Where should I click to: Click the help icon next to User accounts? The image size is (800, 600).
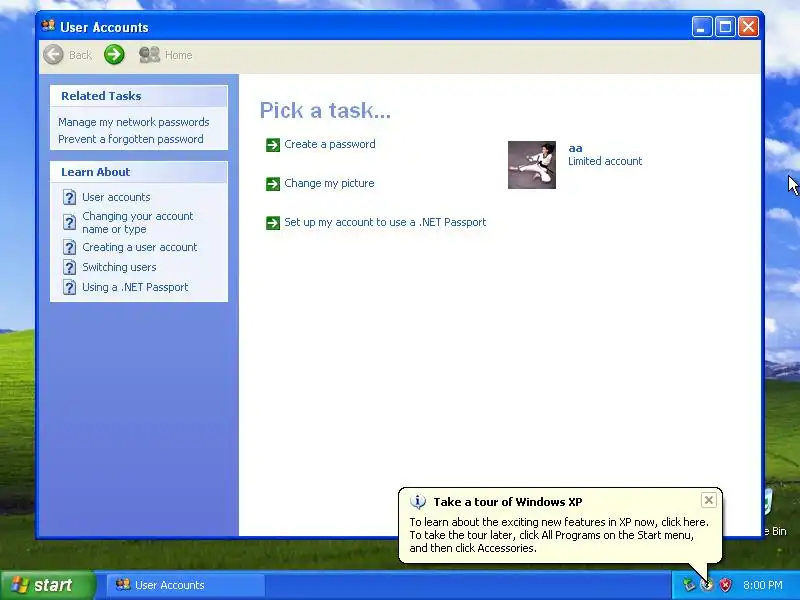click(x=69, y=197)
